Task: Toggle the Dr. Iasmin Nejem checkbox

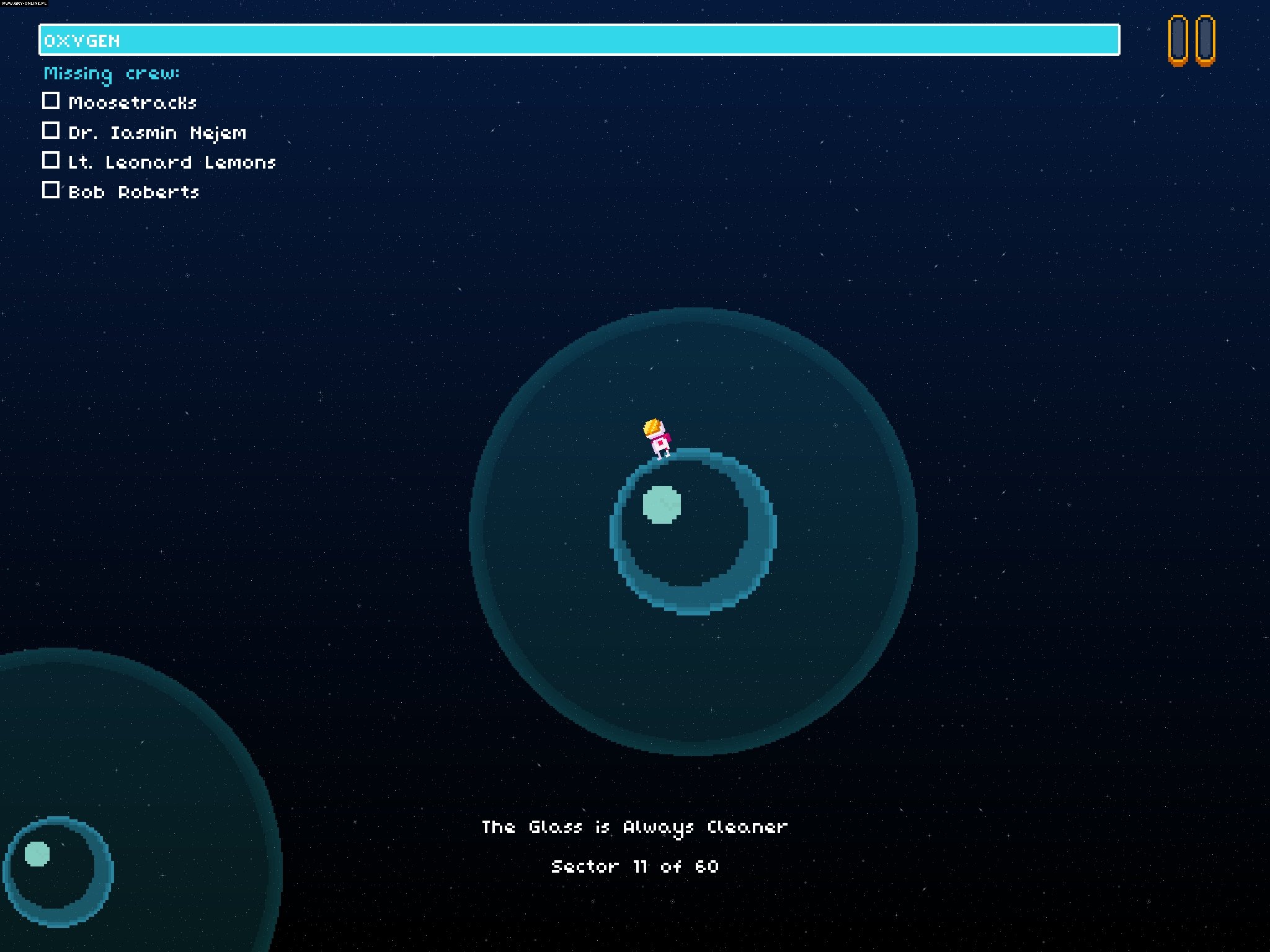Action: point(51,130)
